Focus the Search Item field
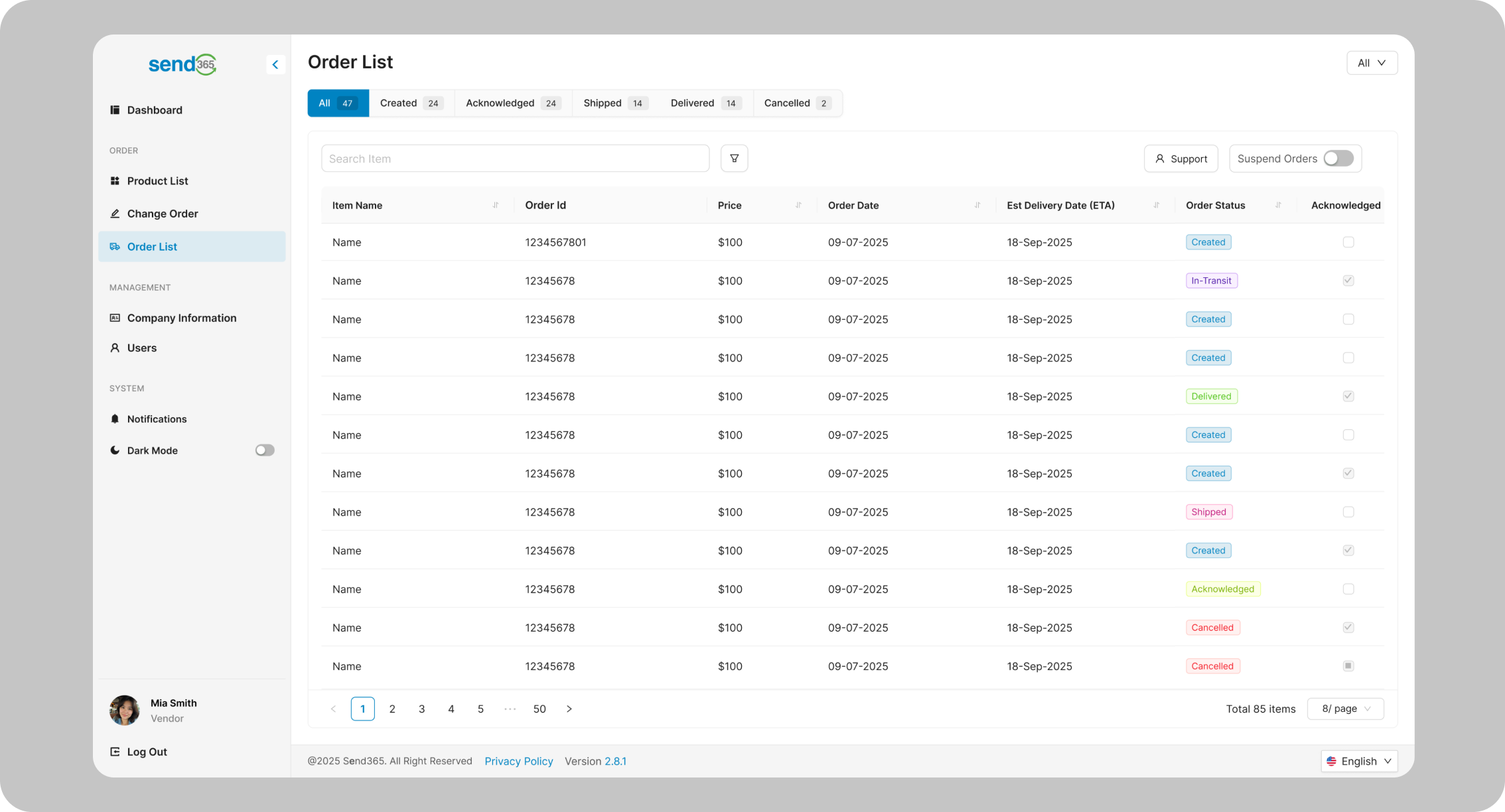 point(515,159)
